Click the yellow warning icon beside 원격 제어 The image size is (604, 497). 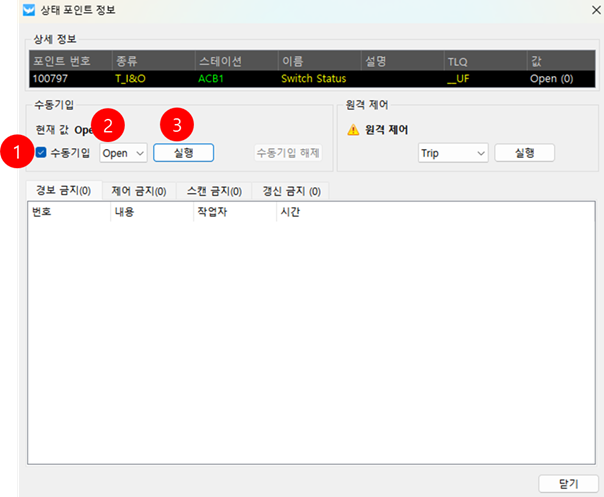click(x=352, y=129)
